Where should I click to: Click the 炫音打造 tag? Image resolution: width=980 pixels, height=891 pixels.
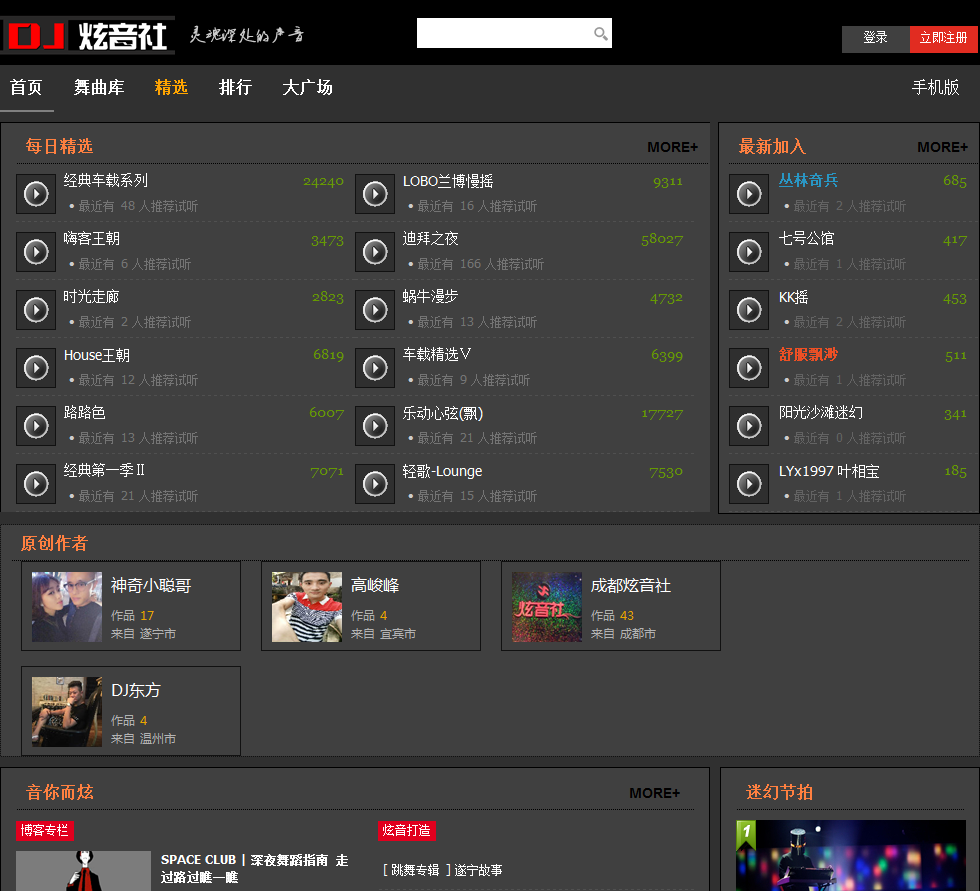pyautogui.click(x=407, y=830)
